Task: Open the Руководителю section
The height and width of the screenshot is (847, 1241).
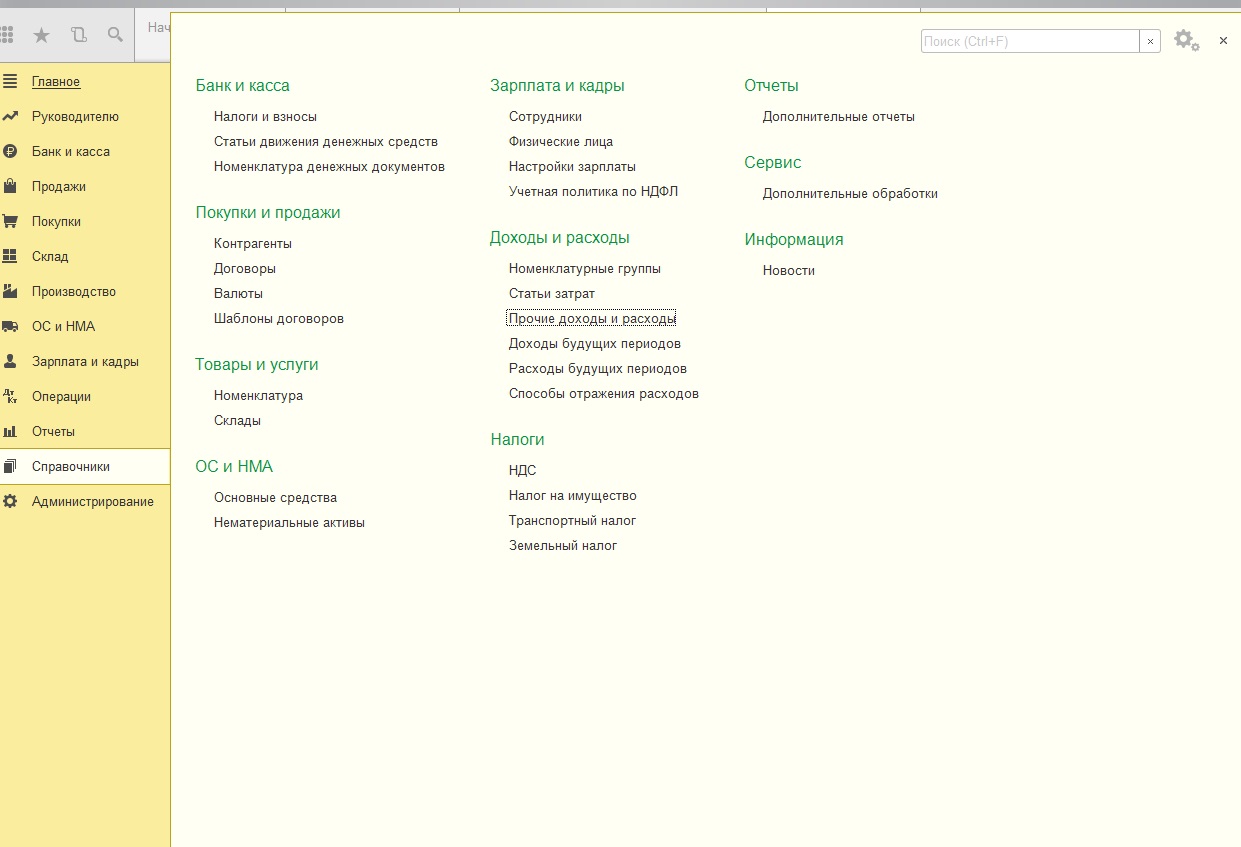Action: pyautogui.click(x=75, y=117)
